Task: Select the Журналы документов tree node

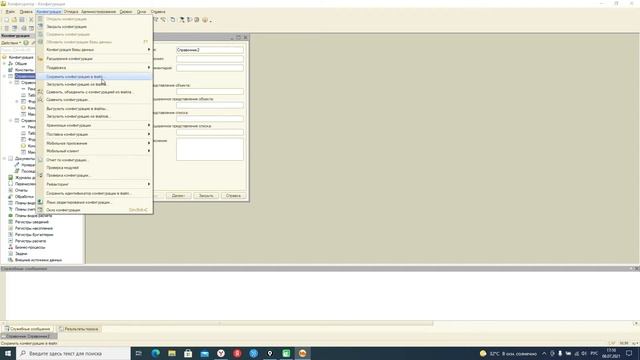Action: tap(25, 178)
